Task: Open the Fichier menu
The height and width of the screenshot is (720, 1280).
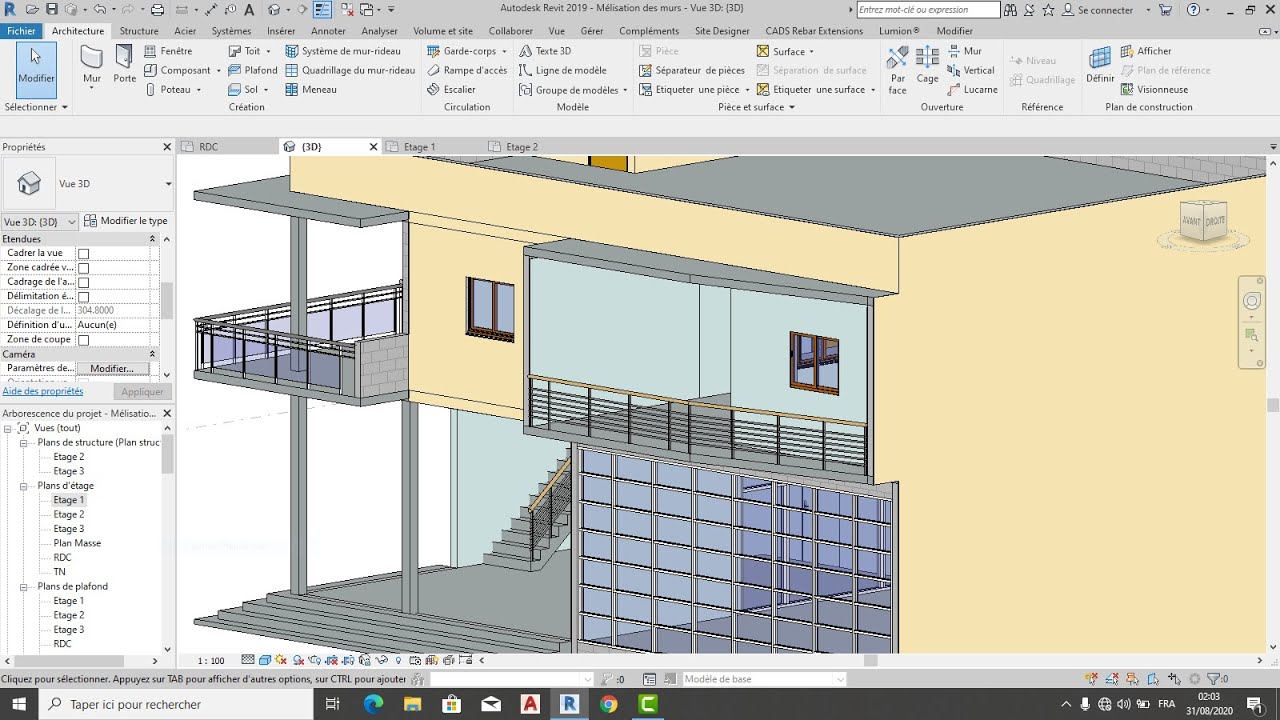Action: pos(21,31)
